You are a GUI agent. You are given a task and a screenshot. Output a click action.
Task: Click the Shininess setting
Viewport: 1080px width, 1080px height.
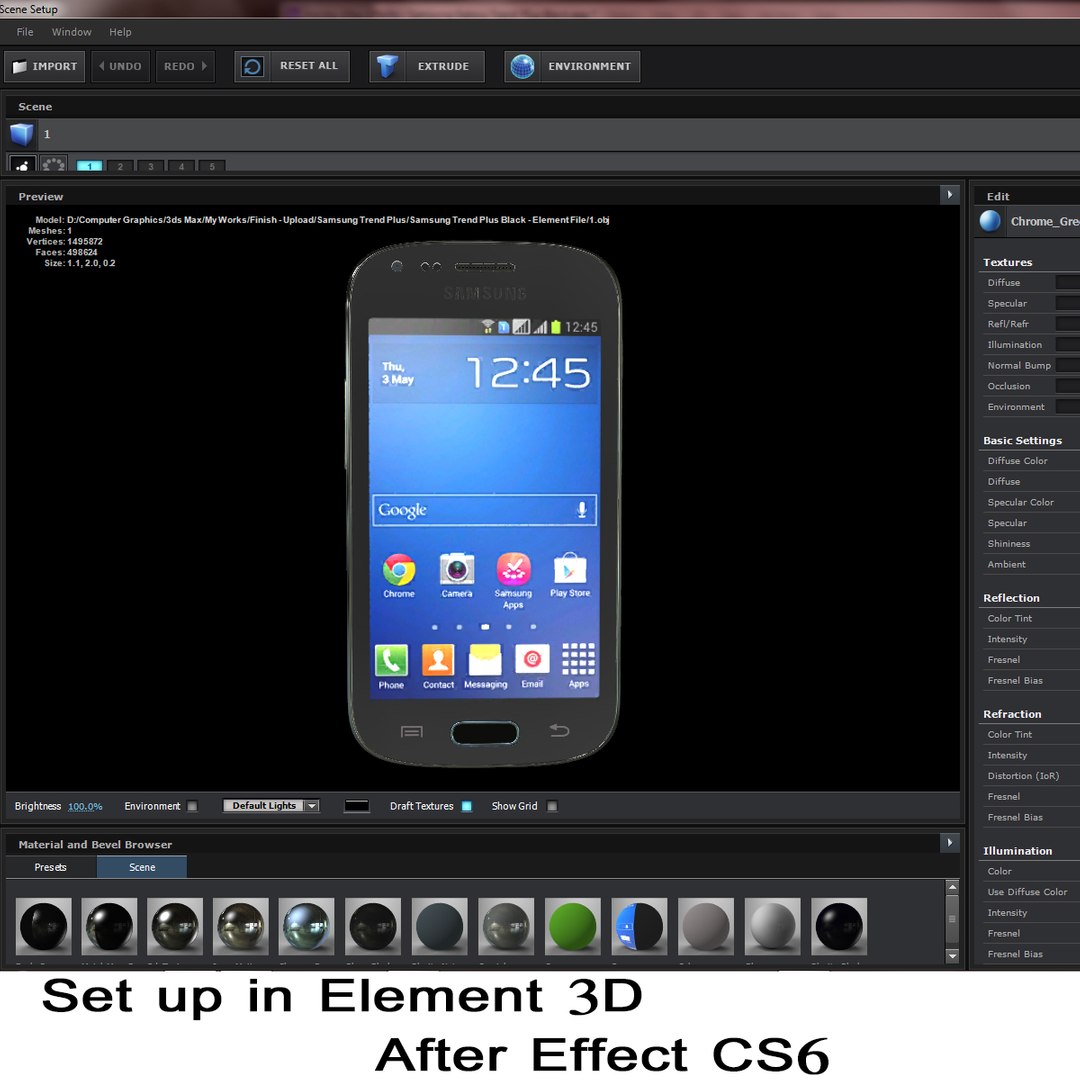point(1029,543)
